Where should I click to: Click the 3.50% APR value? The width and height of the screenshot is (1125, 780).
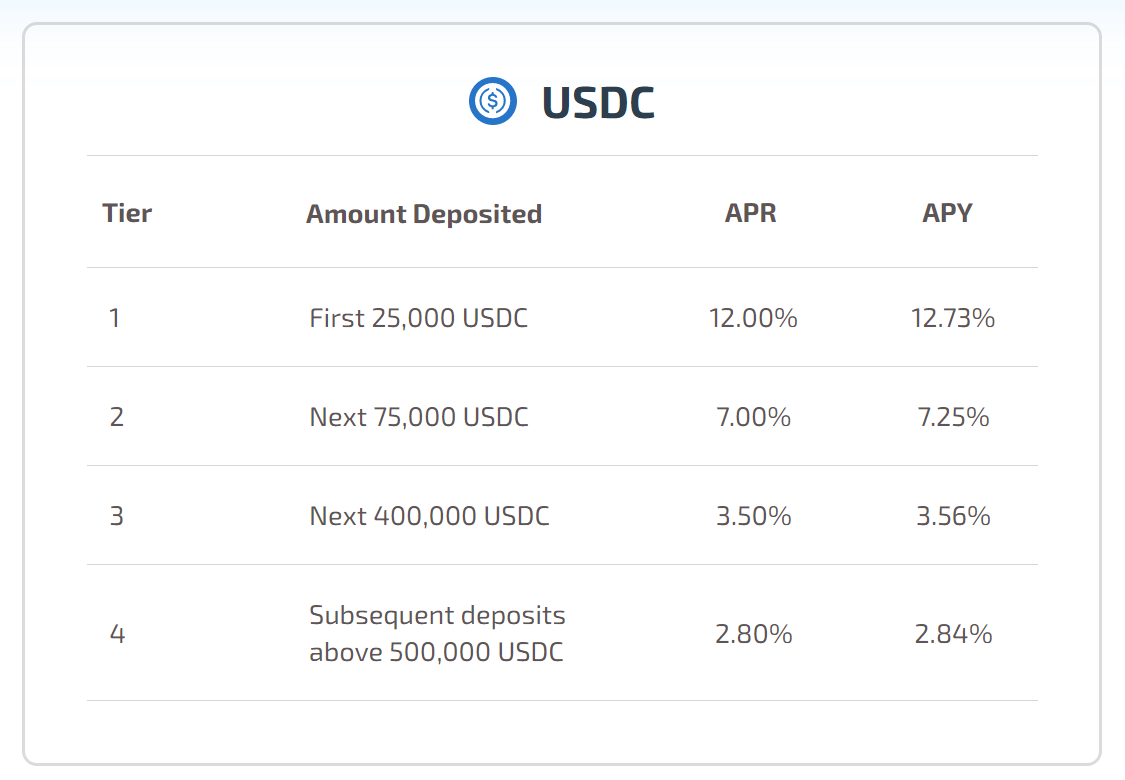[753, 516]
